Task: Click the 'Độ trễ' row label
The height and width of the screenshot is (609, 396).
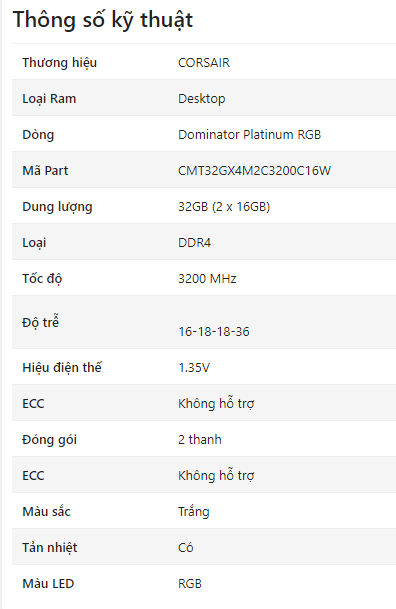Action: pyautogui.click(x=40, y=322)
